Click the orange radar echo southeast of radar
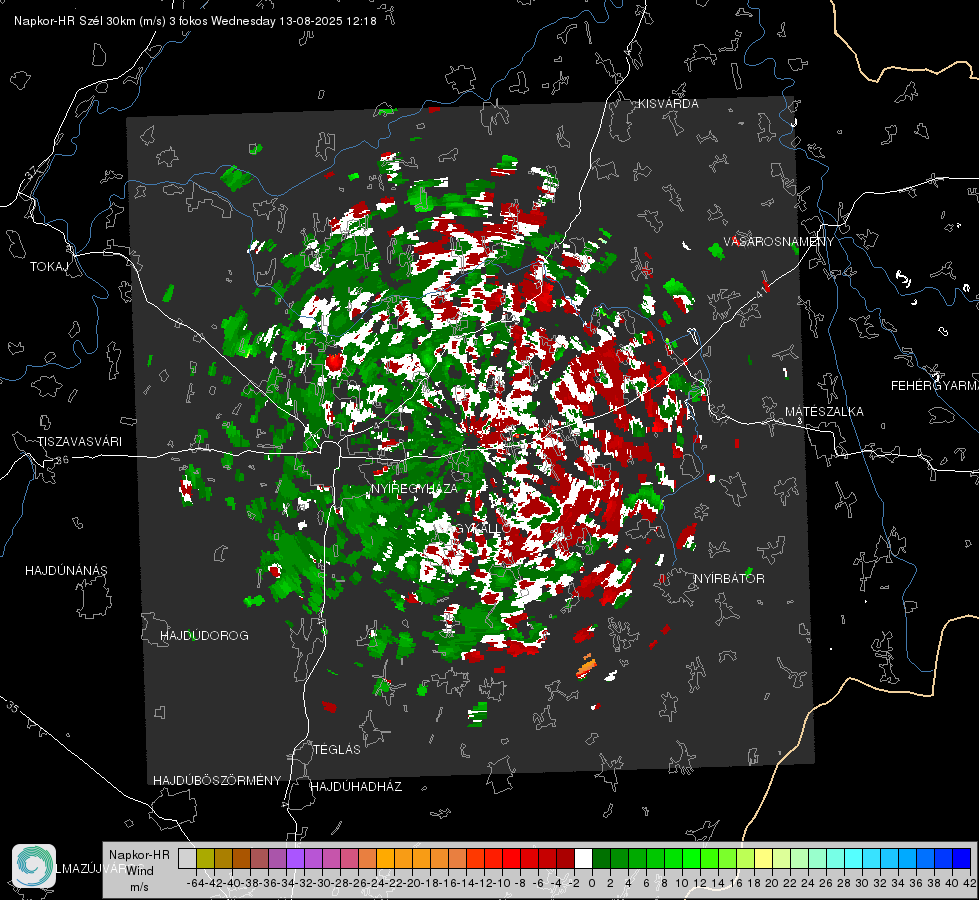Image resolution: width=979 pixels, height=900 pixels. point(586,666)
